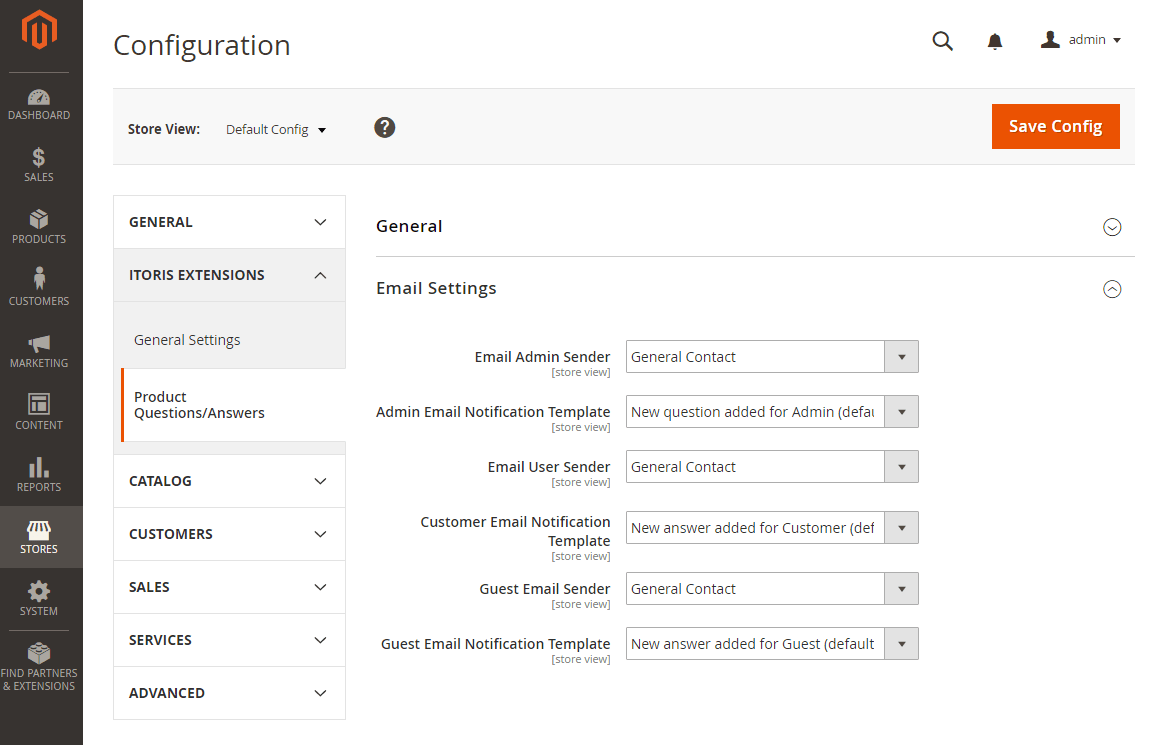The image size is (1153, 745).
Task: Open the admin account menu
Action: click(1081, 40)
